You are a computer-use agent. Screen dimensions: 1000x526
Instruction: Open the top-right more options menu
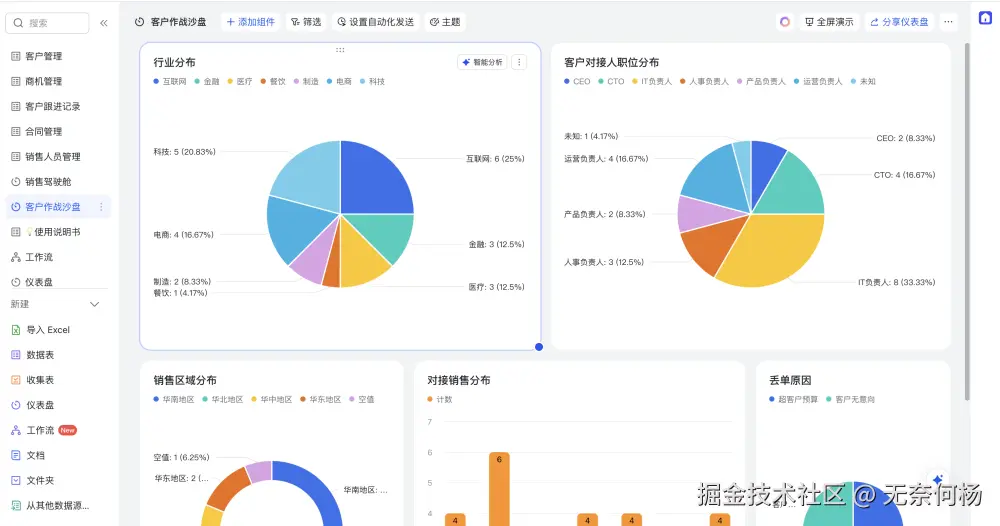coord(948,22)
